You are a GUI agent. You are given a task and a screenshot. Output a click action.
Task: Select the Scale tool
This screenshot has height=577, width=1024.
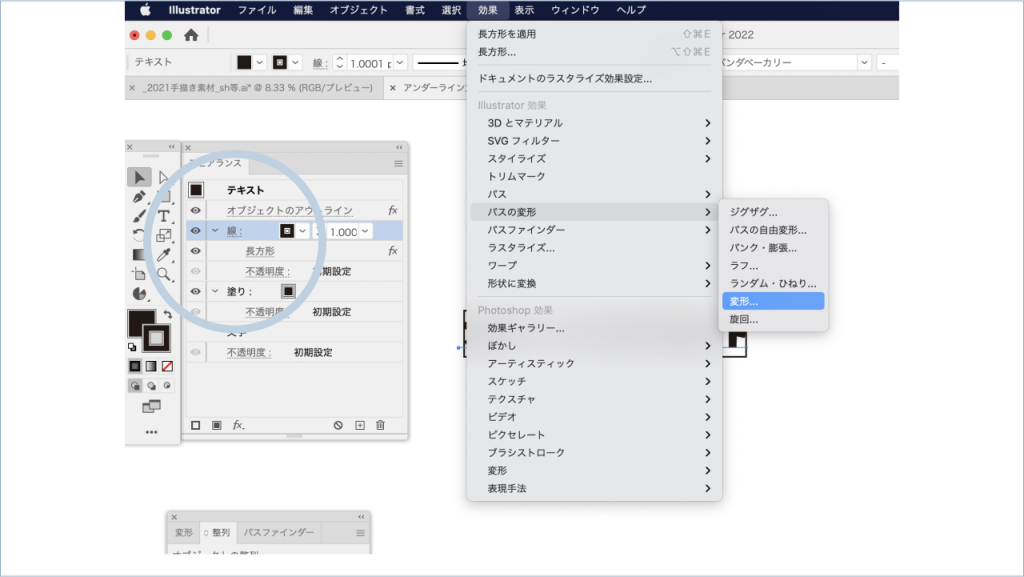pos(163,235)
